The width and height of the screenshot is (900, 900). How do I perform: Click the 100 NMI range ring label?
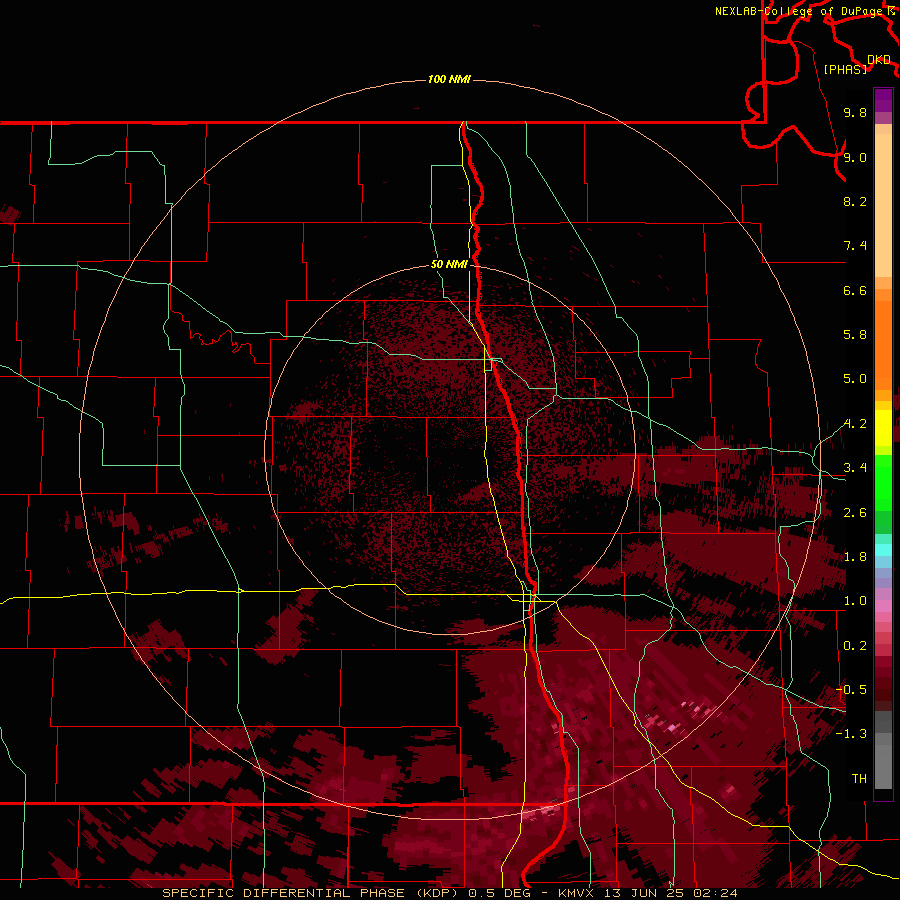point(449,79)
